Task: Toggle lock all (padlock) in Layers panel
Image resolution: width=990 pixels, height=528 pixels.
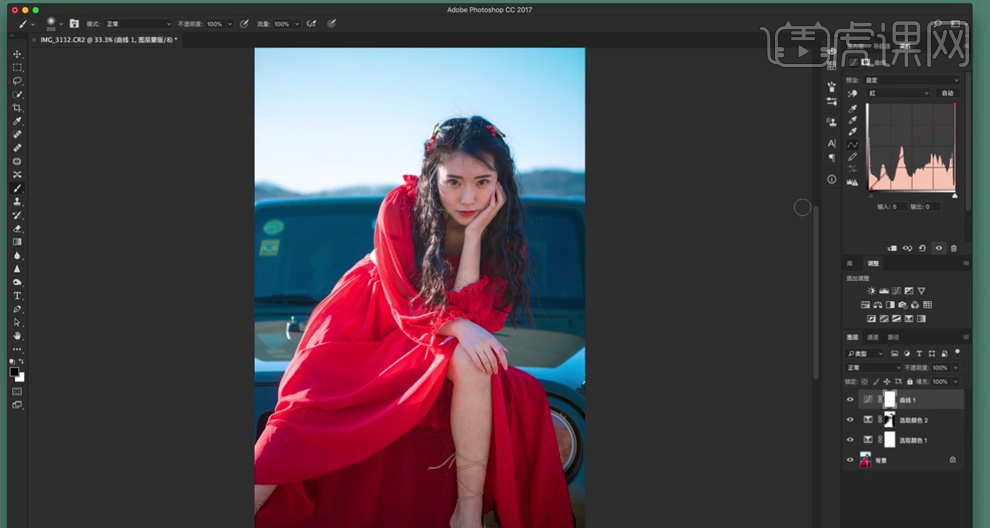Action: pyautogui.click(x=909, y=381)
